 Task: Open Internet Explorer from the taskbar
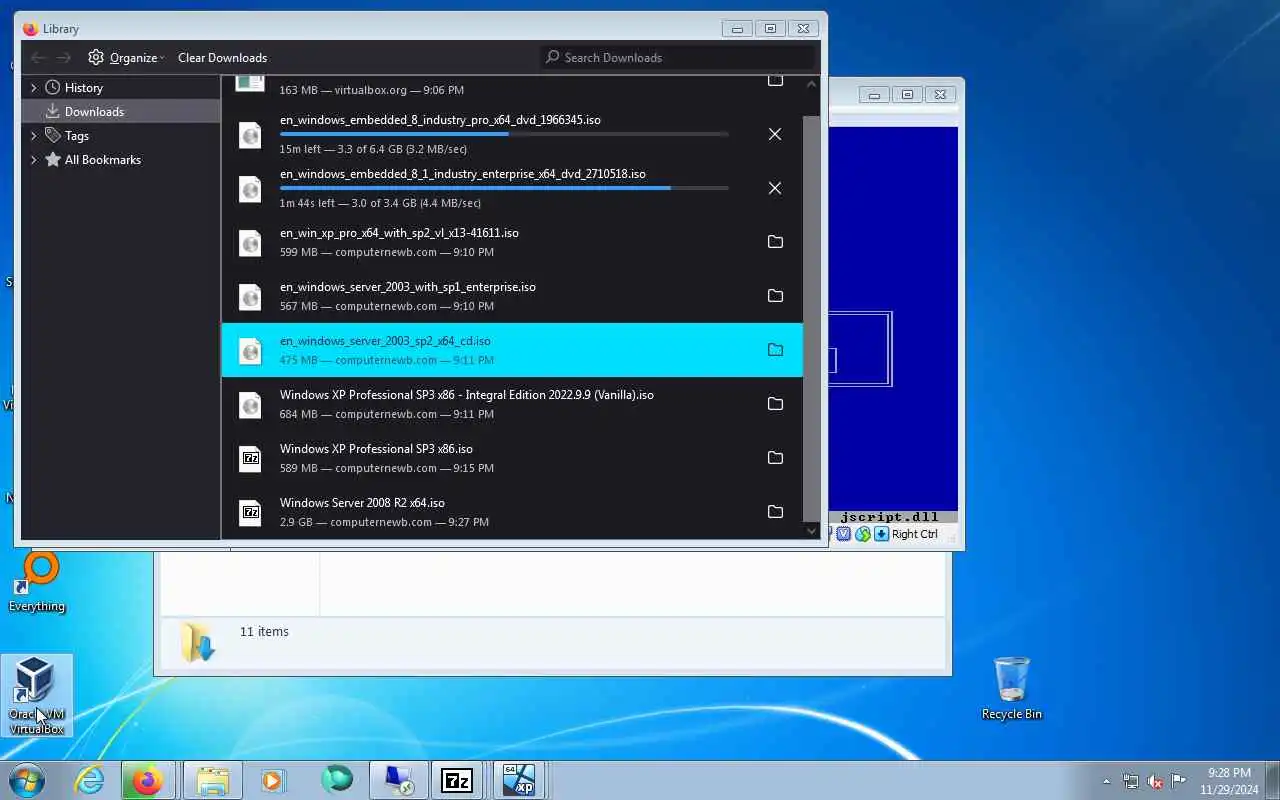tap(90, 780)
